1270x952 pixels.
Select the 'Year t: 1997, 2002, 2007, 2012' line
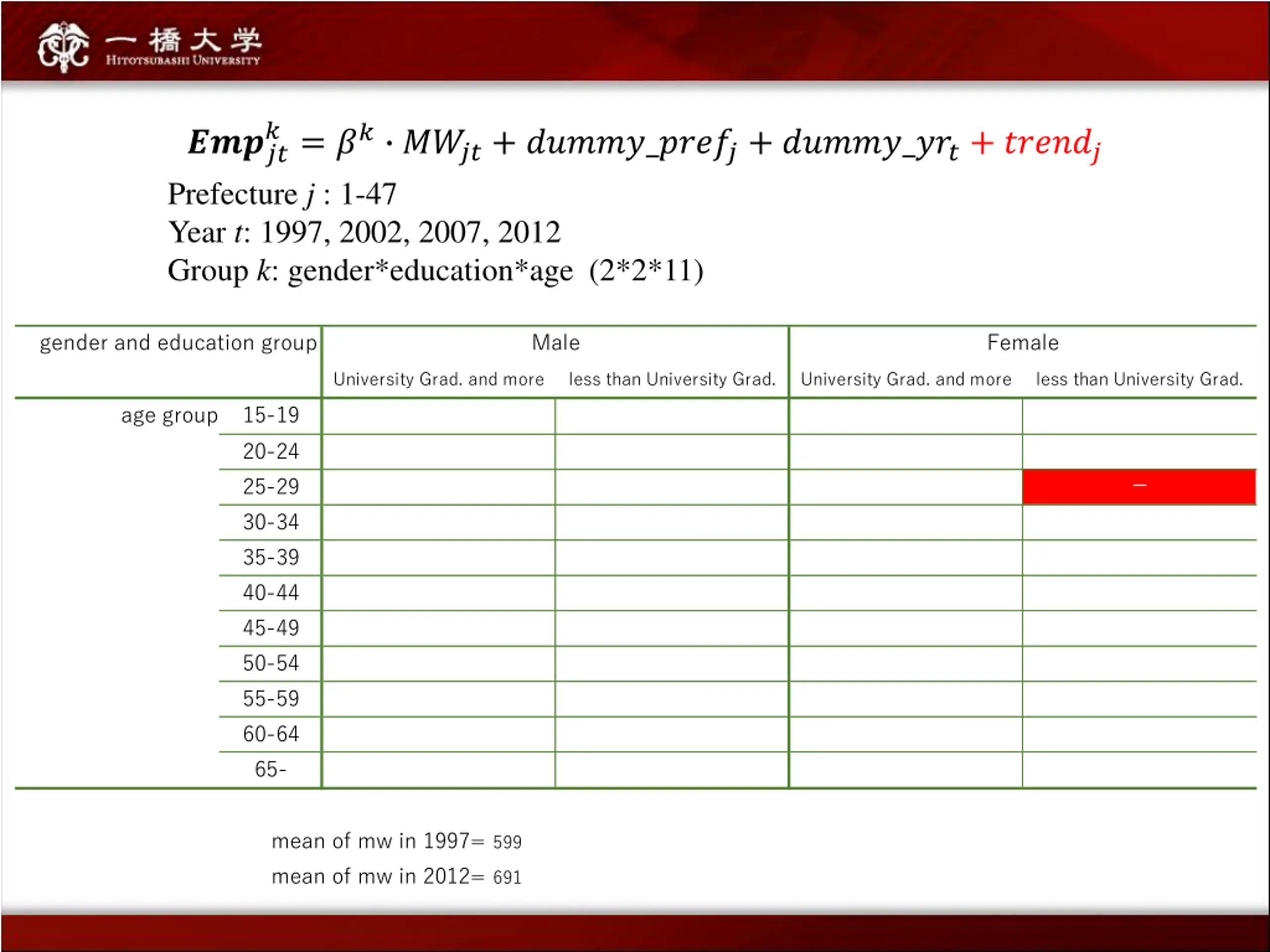pos(364,233)
